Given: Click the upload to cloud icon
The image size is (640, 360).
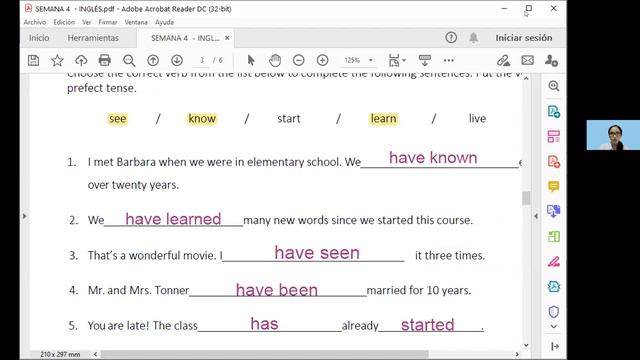Looking at the screenshot, I should pos(81,60).
